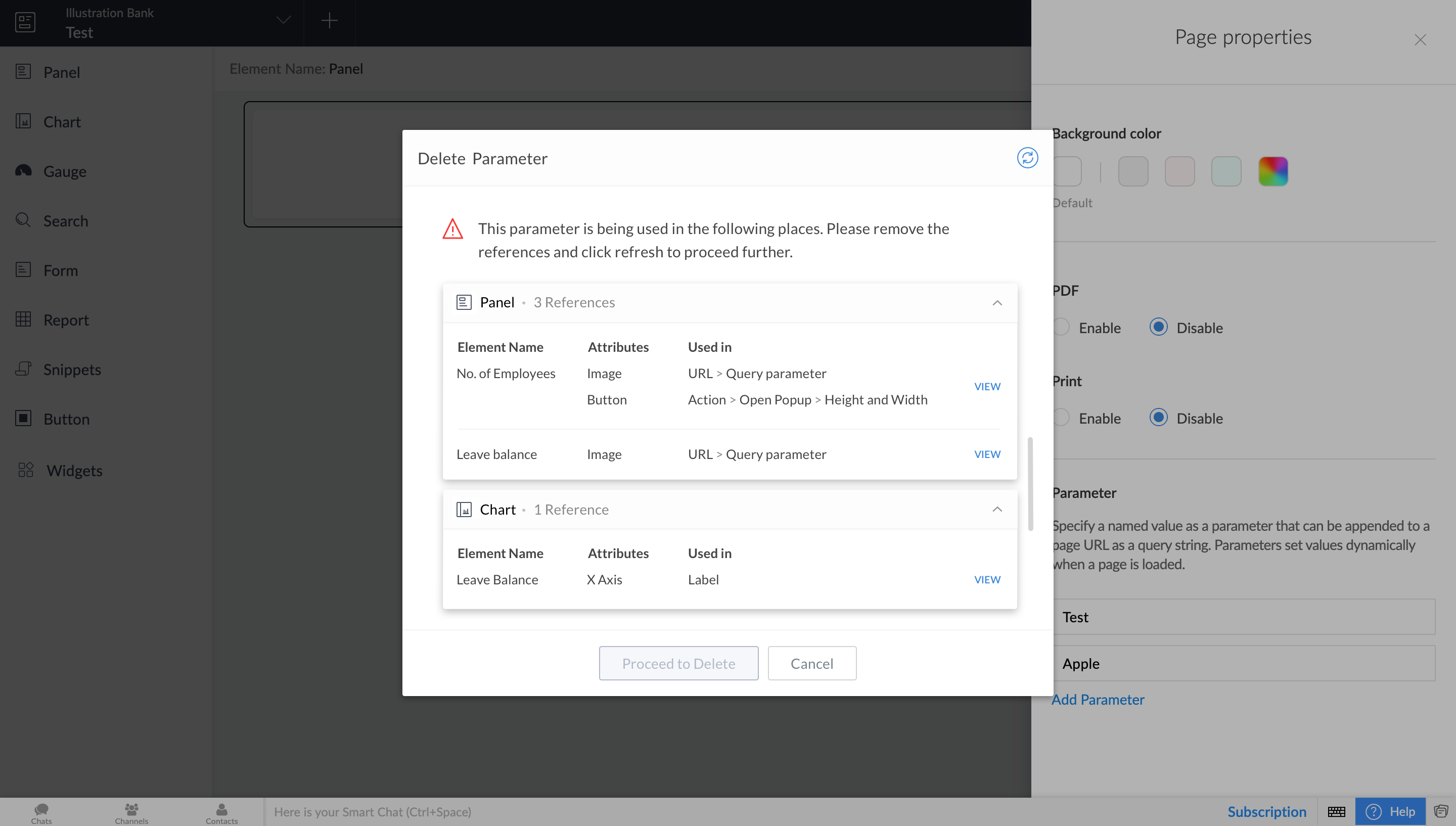Pick the rainbow custom color swatch
Image resolution: width=1456 pixels, height=826 pixels.
[1273, 171]
